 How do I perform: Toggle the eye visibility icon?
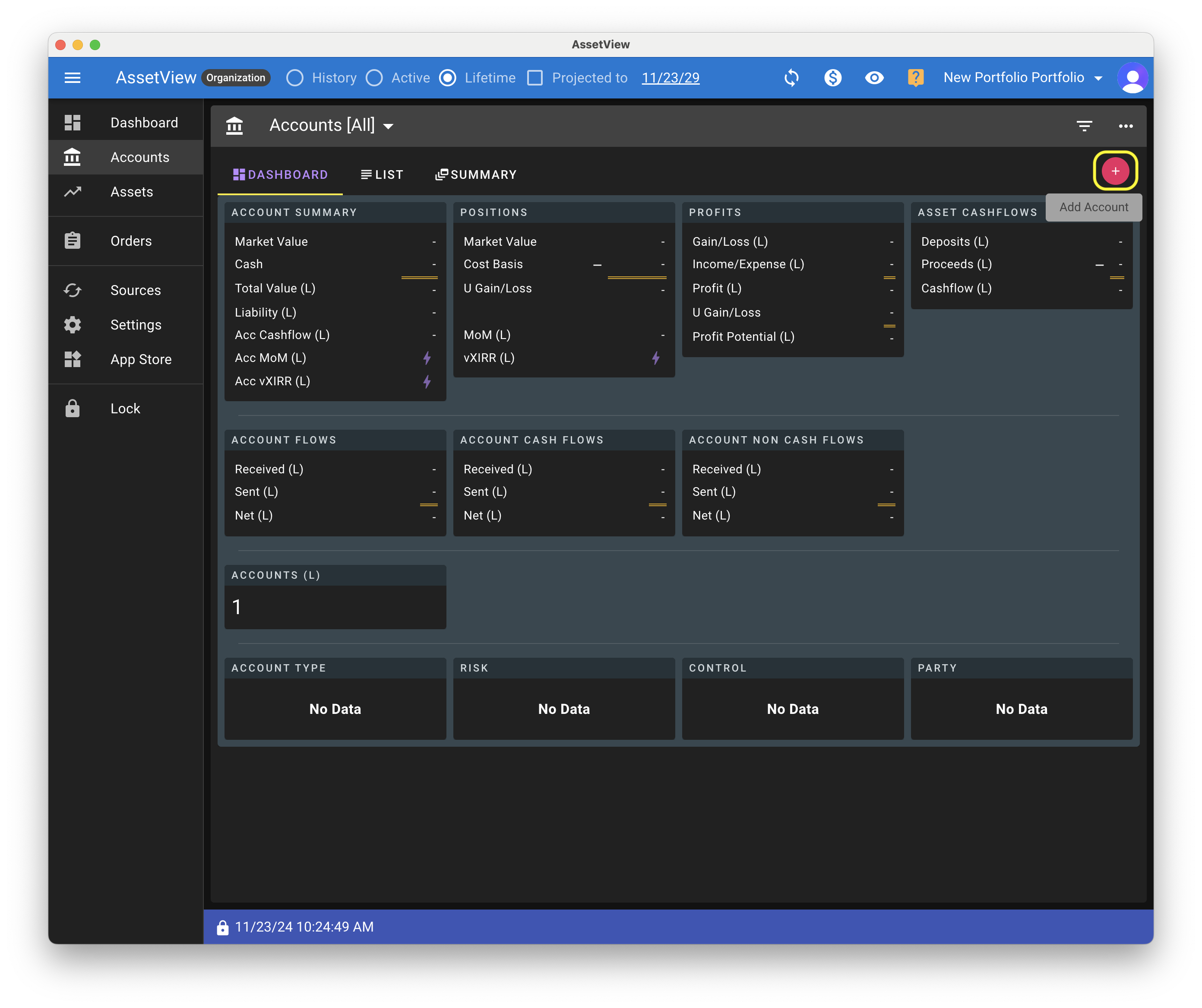pyautogui.click(x=874, y=78)
